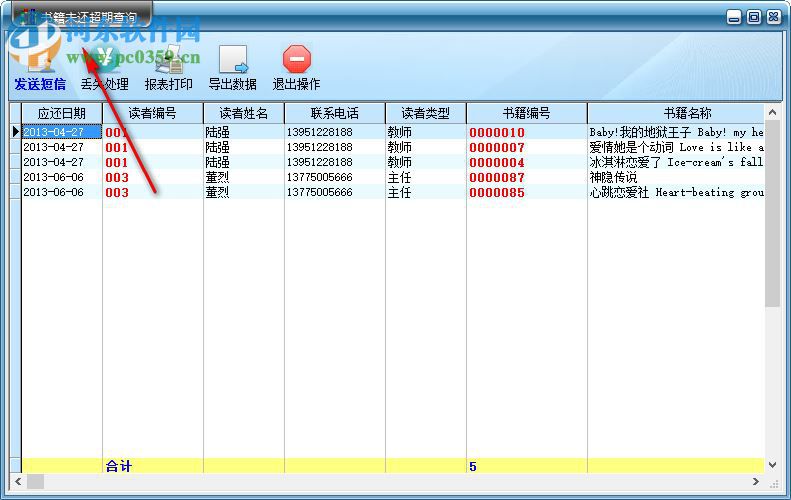Select book number cell 0000004
This screenshot has height=500, width=791.
tap(527, 162)
